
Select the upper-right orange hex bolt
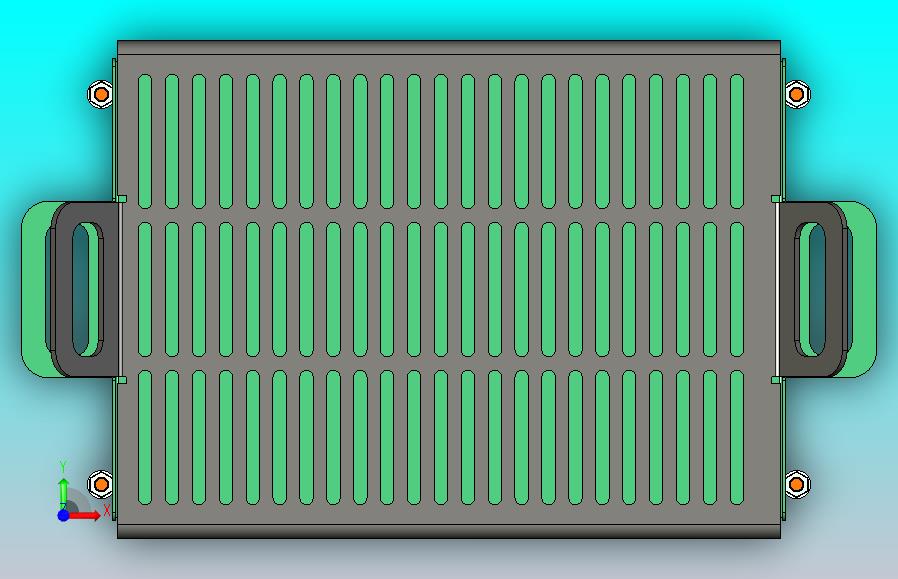click(x=797, y=93)
